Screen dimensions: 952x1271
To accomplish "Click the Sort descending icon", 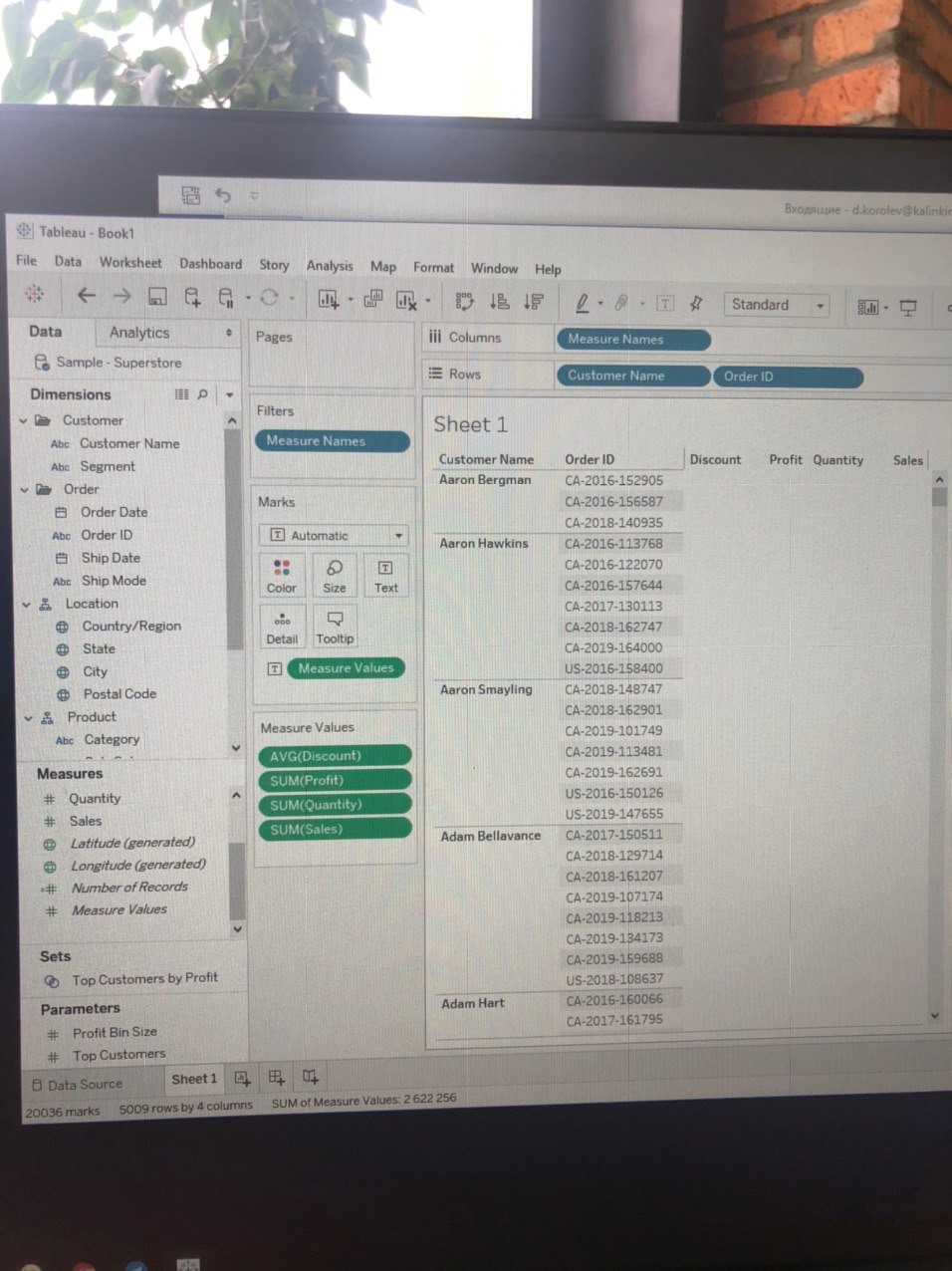I will tap(534, 301).
